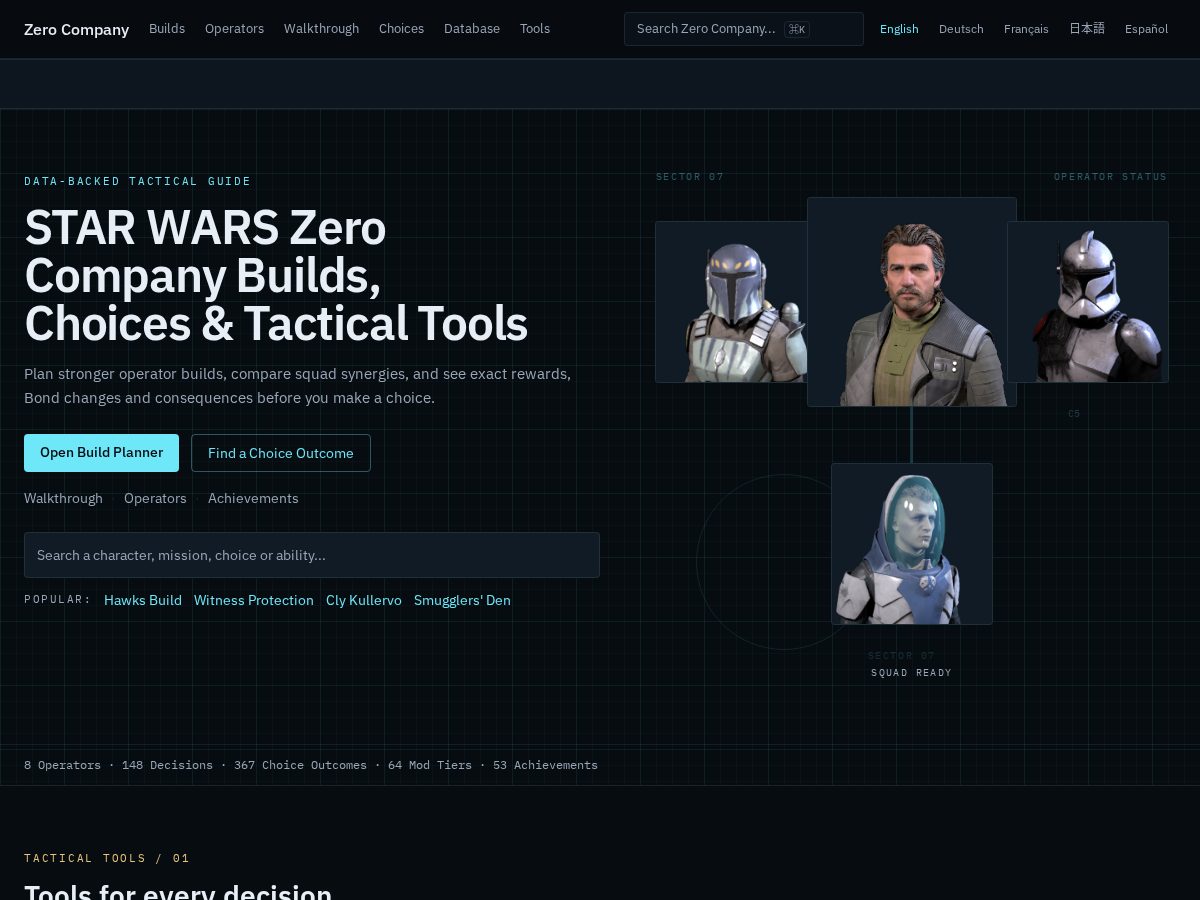Screen dimensions: 1200x900
Task: Open the Walkthrough link below hero buttons
Action: pyautogui.click(x=63, y=498)
